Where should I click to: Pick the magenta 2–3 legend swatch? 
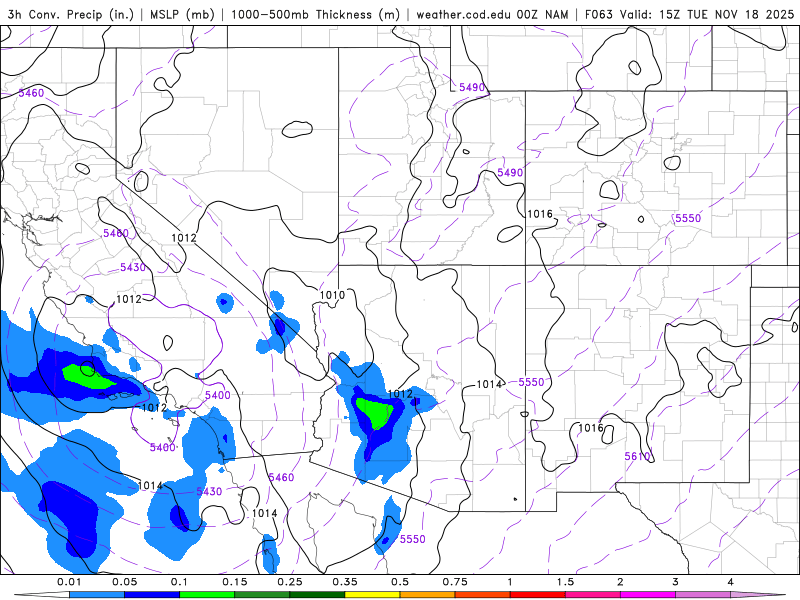click(648, 595)
